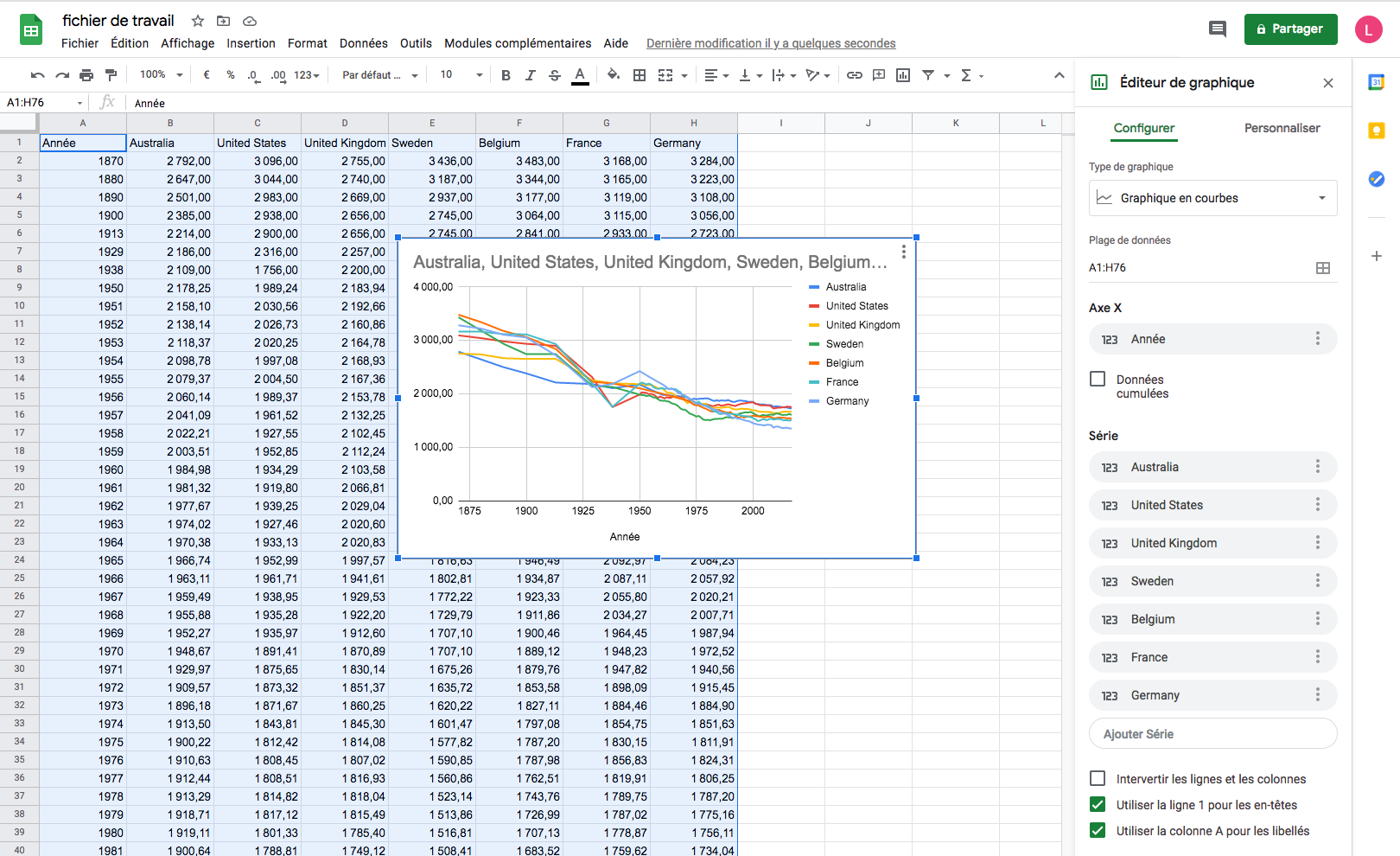Toggle Intervertir les lignes et les colonnes
Image resolution: width=1400 pixels, height=856 pixels.
[1098, 778]
